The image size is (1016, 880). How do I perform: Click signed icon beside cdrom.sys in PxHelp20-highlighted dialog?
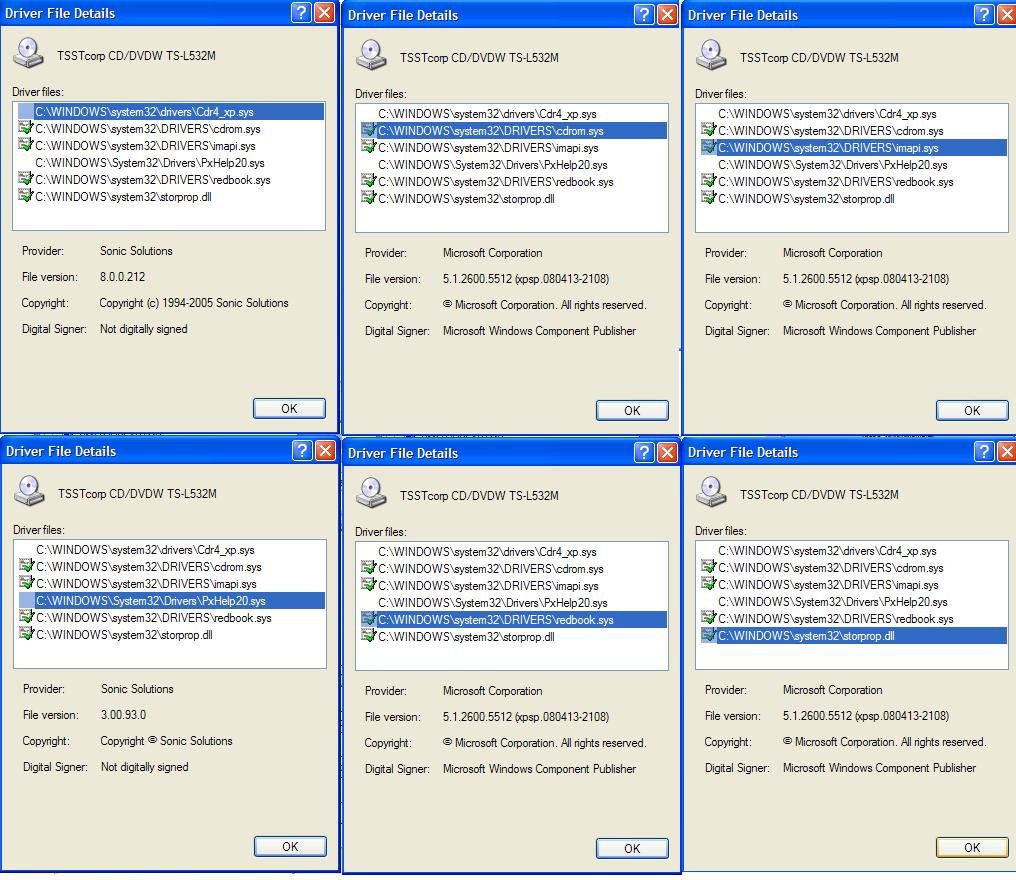pyautogui.click(x=27, y=566)
